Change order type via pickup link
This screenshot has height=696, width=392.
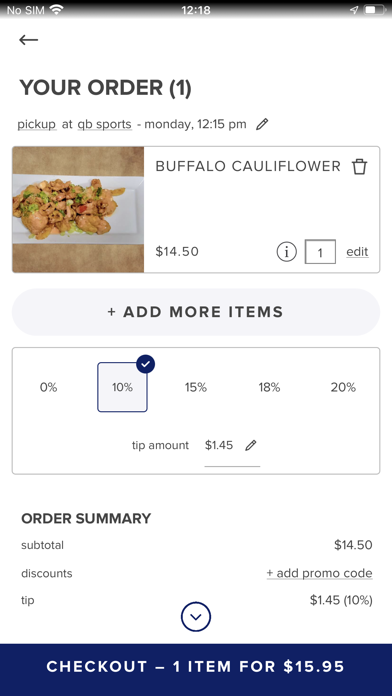[x=37, y=124]
